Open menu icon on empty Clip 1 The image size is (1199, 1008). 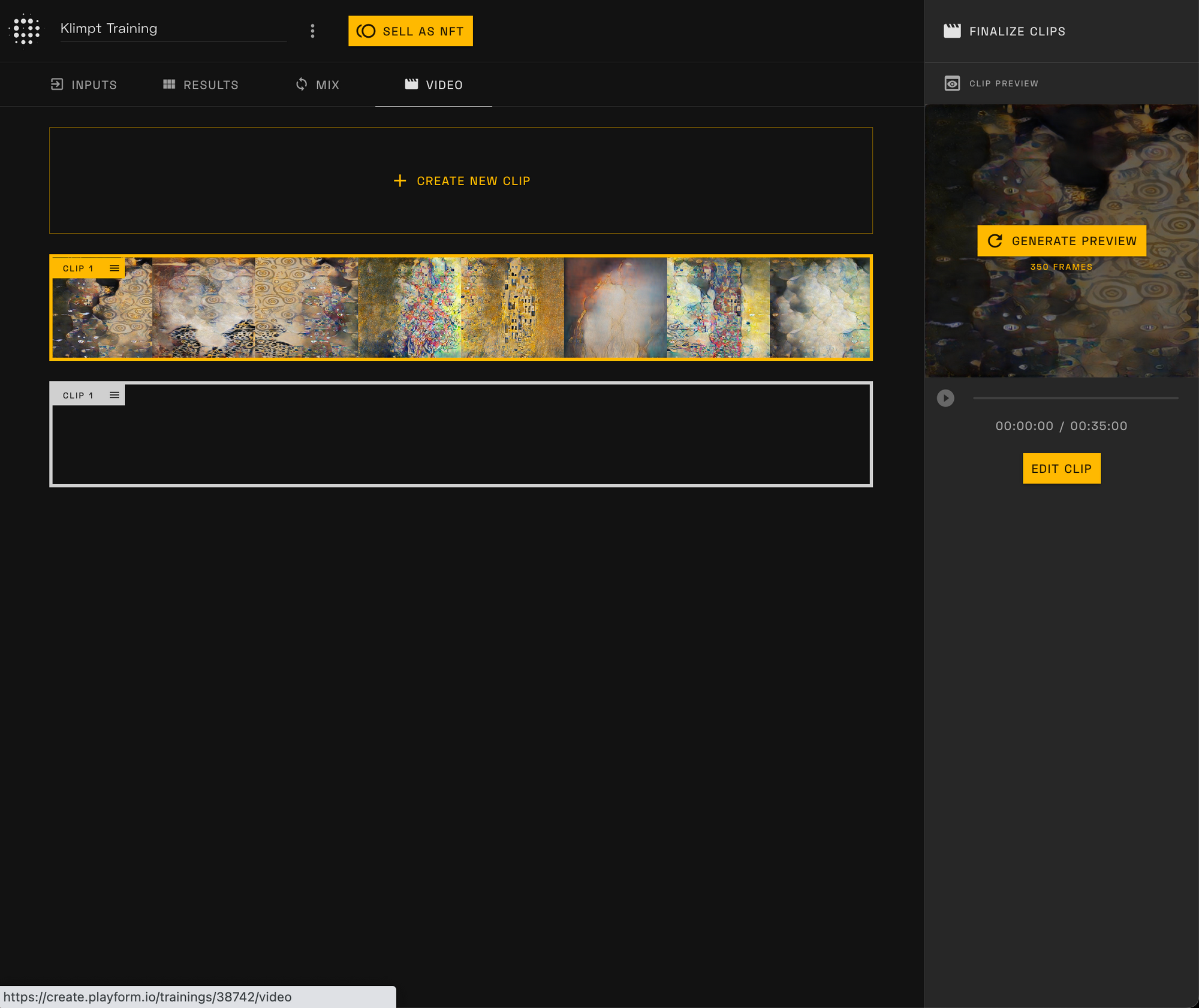point(115,396)
